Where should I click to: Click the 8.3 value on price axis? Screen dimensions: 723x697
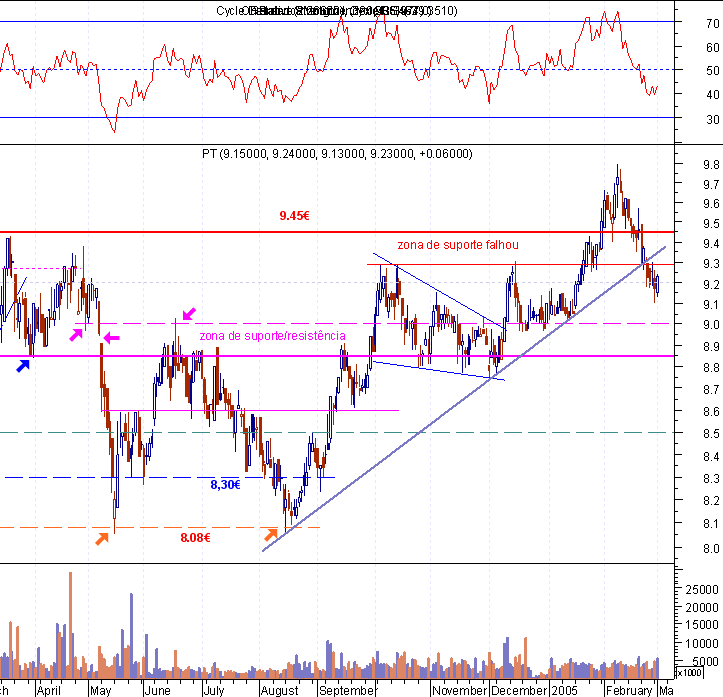coord(711,478)
